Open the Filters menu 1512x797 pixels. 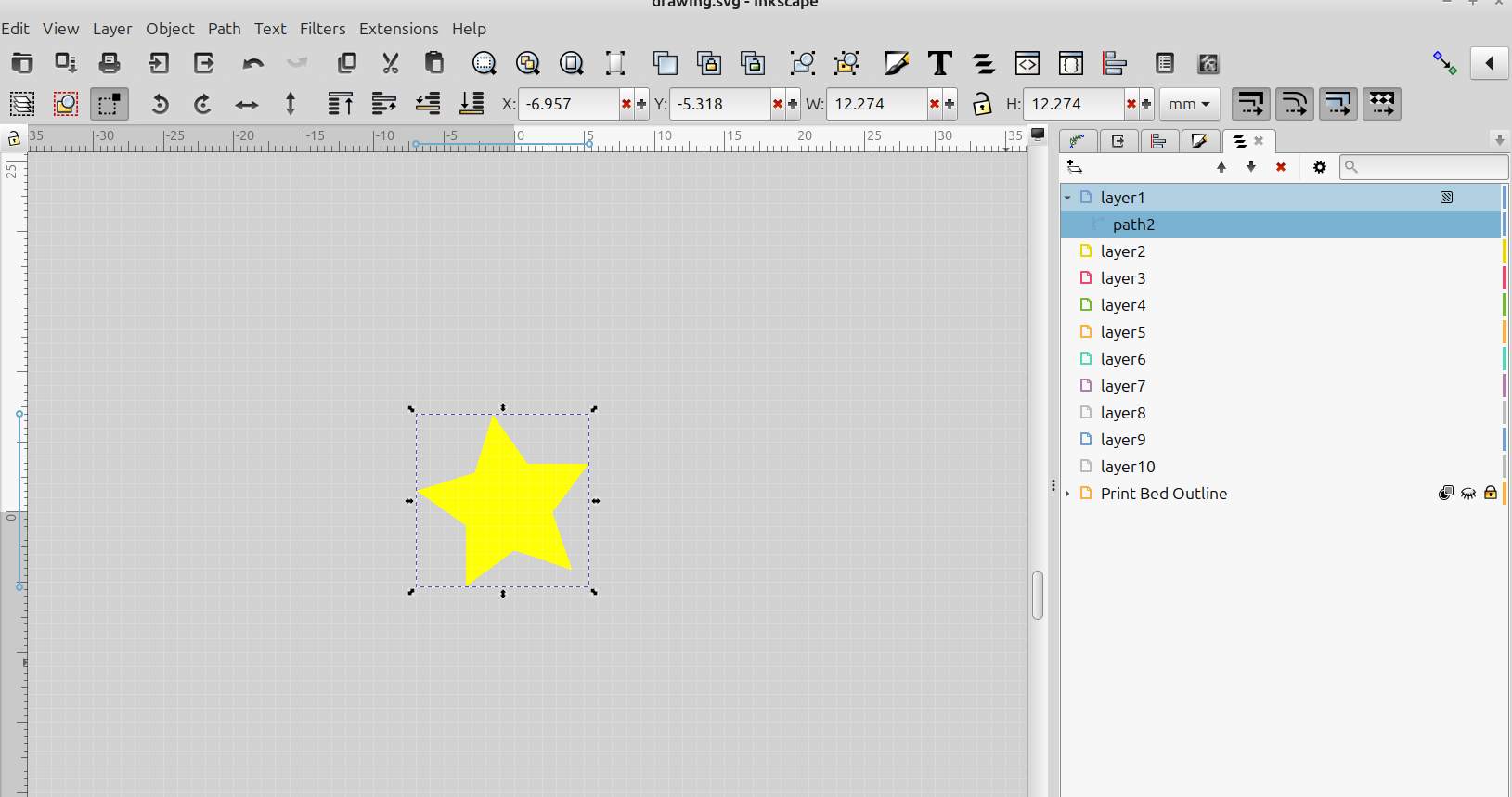coord(322,29)
